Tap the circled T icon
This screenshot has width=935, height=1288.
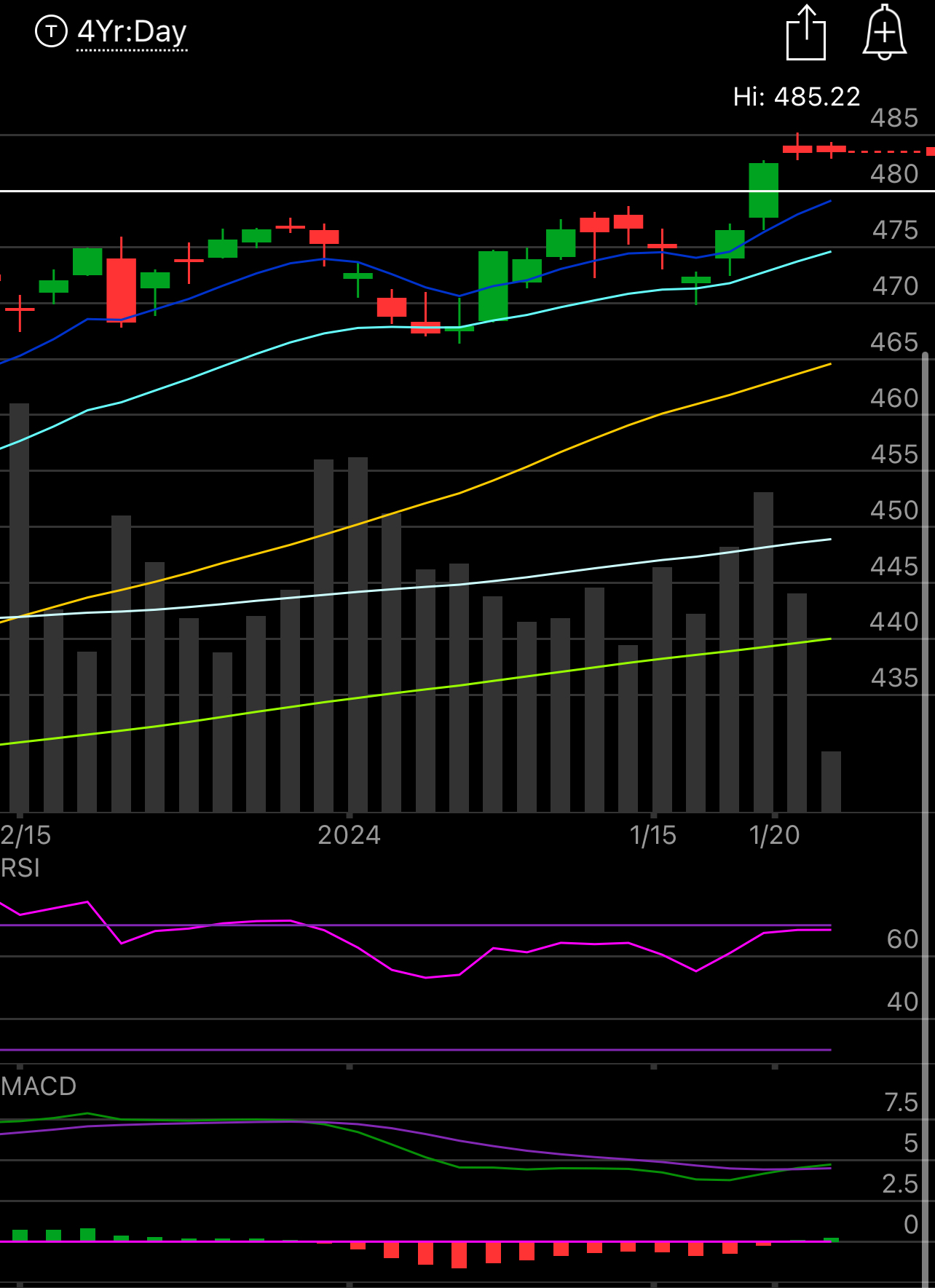pos(51,31)
